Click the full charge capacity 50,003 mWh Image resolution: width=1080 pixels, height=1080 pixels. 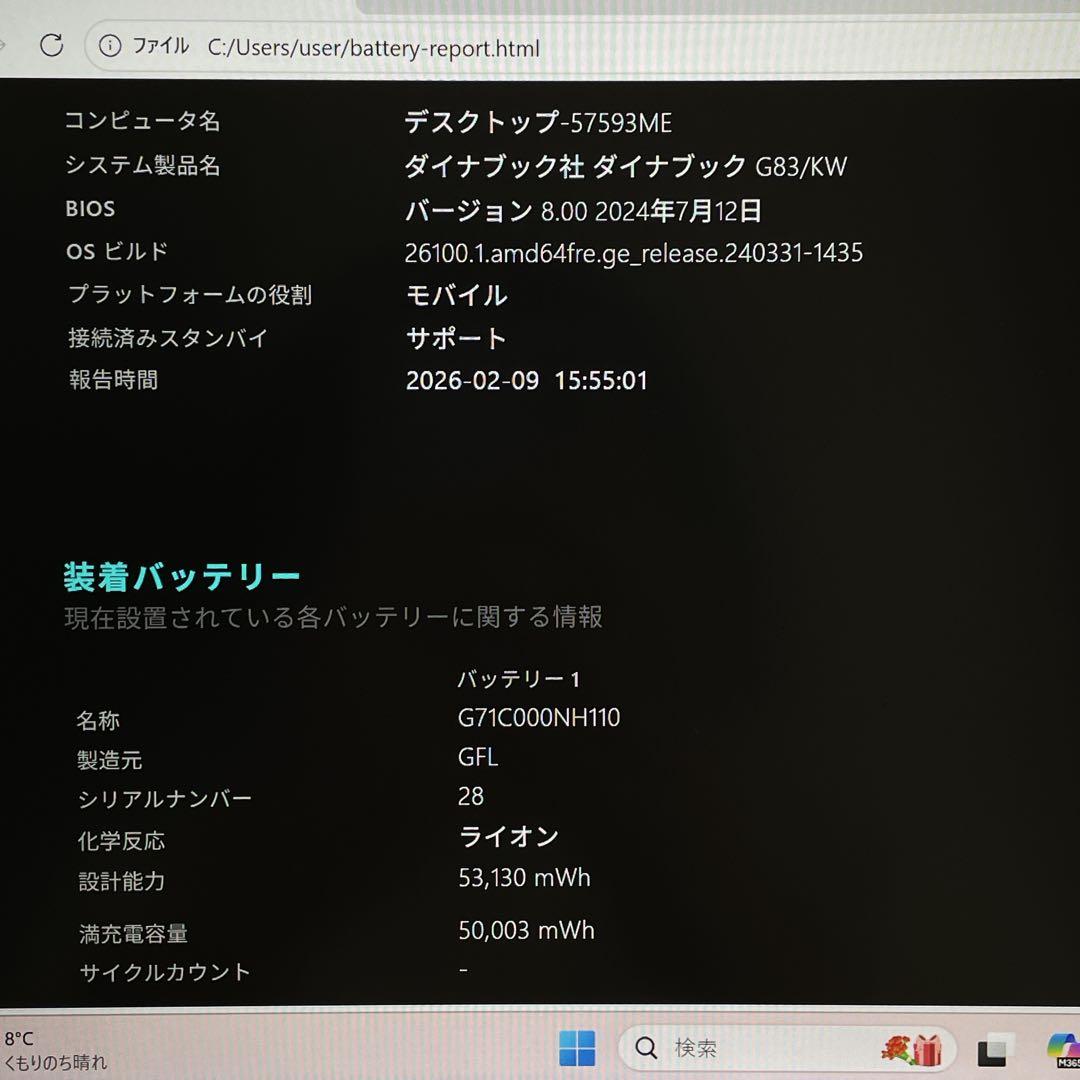526,931
